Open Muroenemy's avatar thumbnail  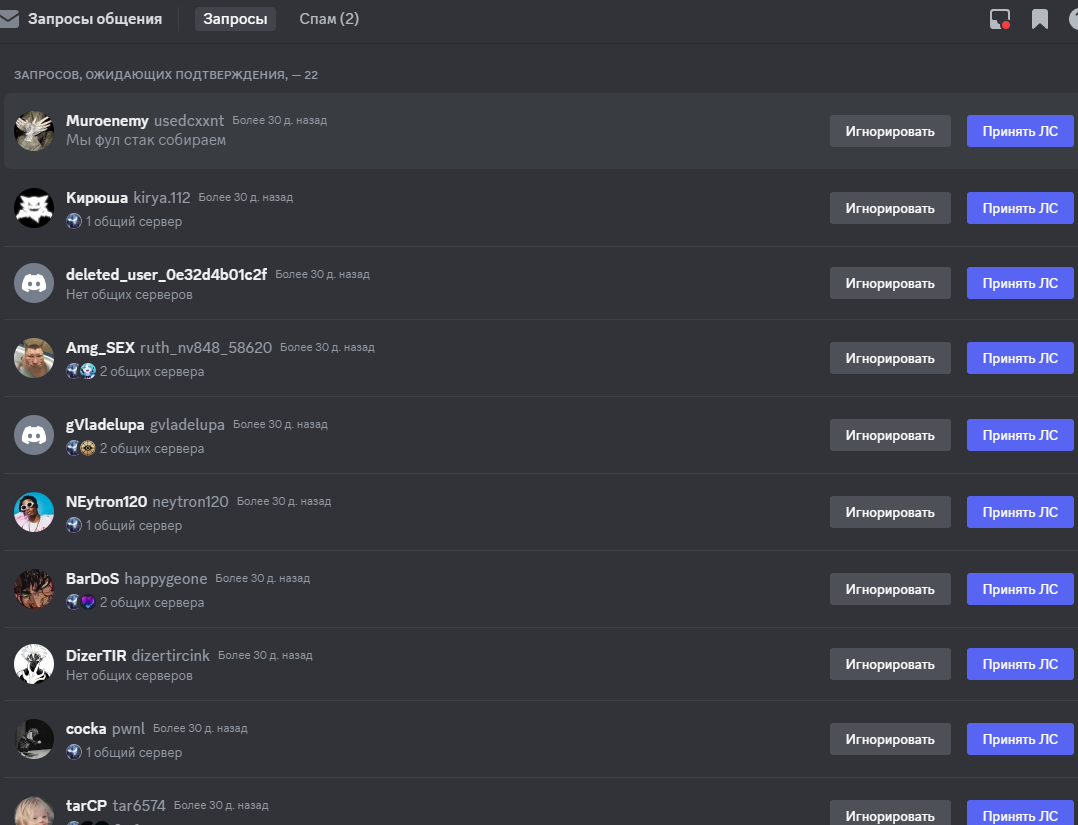[x=34, y=131]
